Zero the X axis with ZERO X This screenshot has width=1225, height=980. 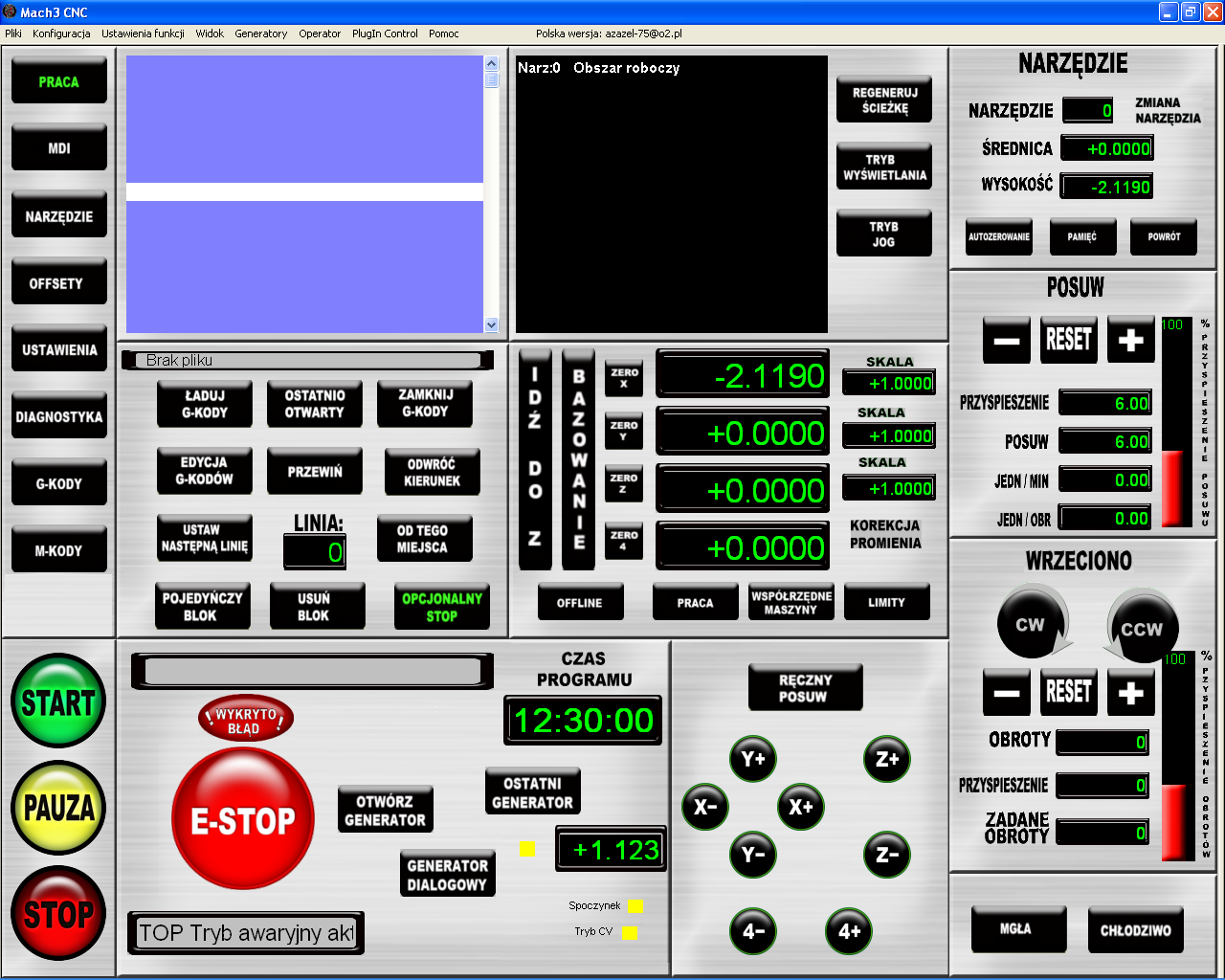pos(624,378)
